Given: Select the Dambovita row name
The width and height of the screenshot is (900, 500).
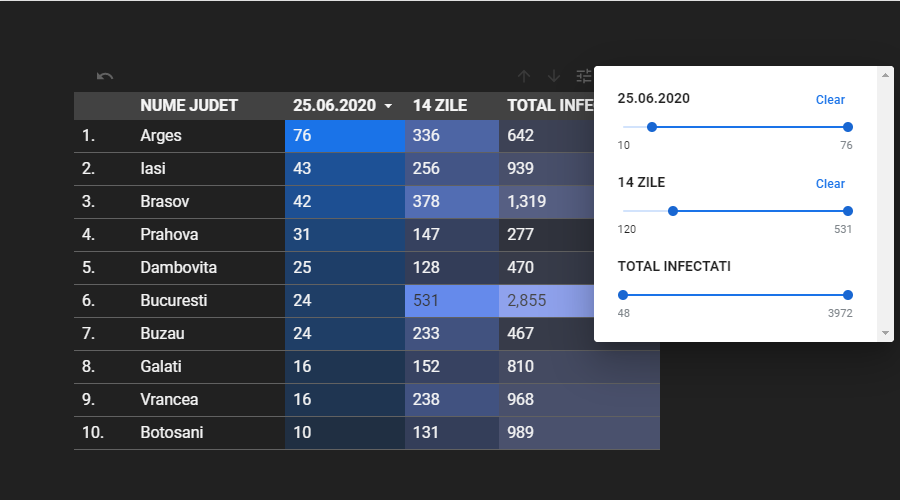Looking at the screenshot, I should point(179,268).
